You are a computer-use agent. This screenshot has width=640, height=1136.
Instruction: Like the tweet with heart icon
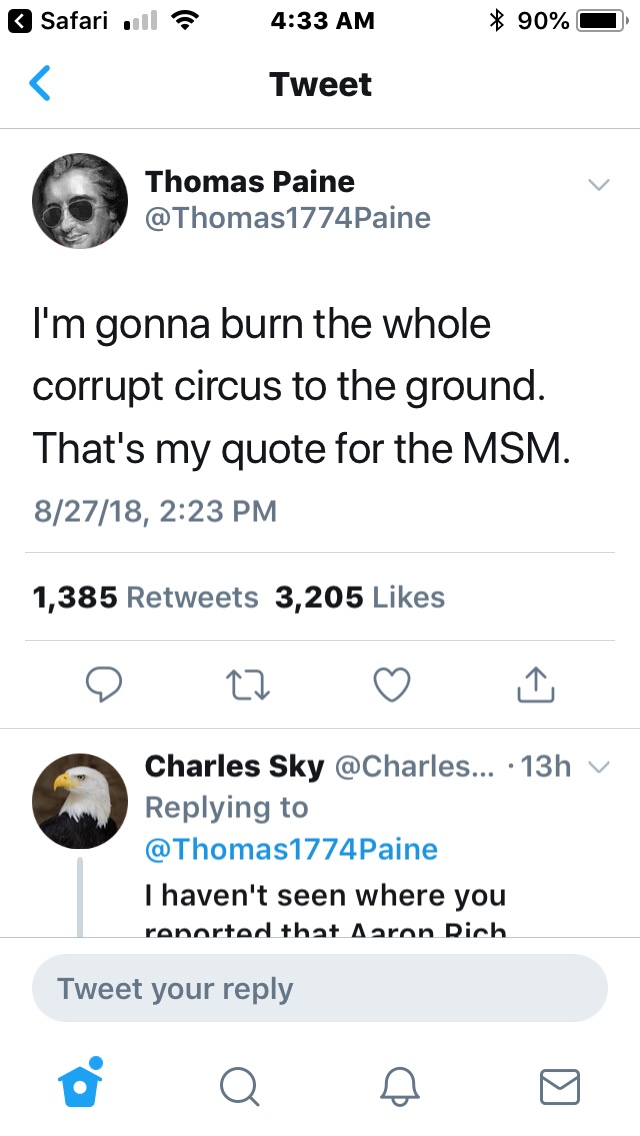392,684
